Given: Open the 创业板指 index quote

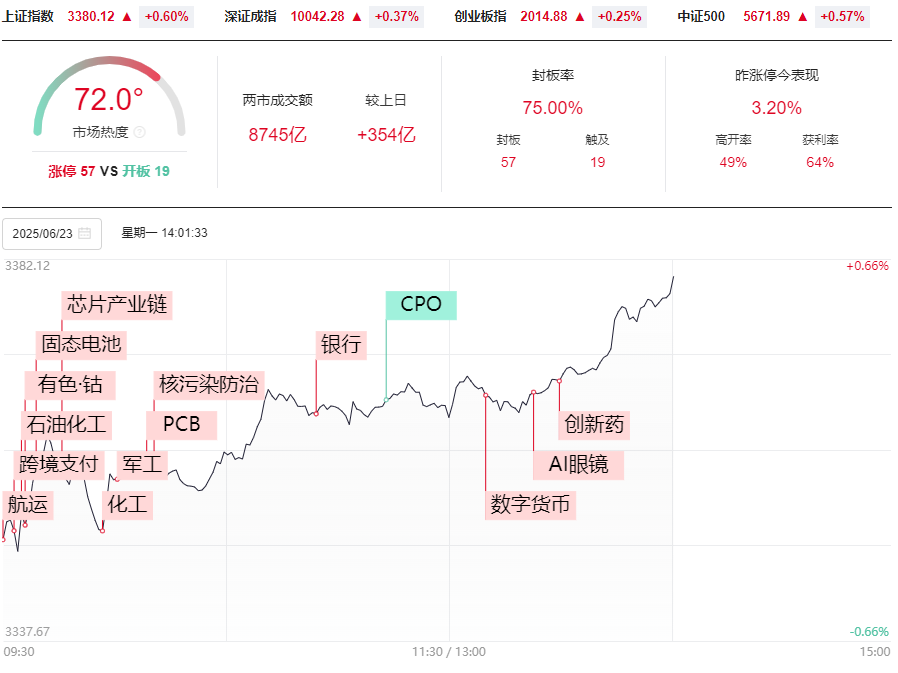Looking at the screenshot, I should (480, 16).
